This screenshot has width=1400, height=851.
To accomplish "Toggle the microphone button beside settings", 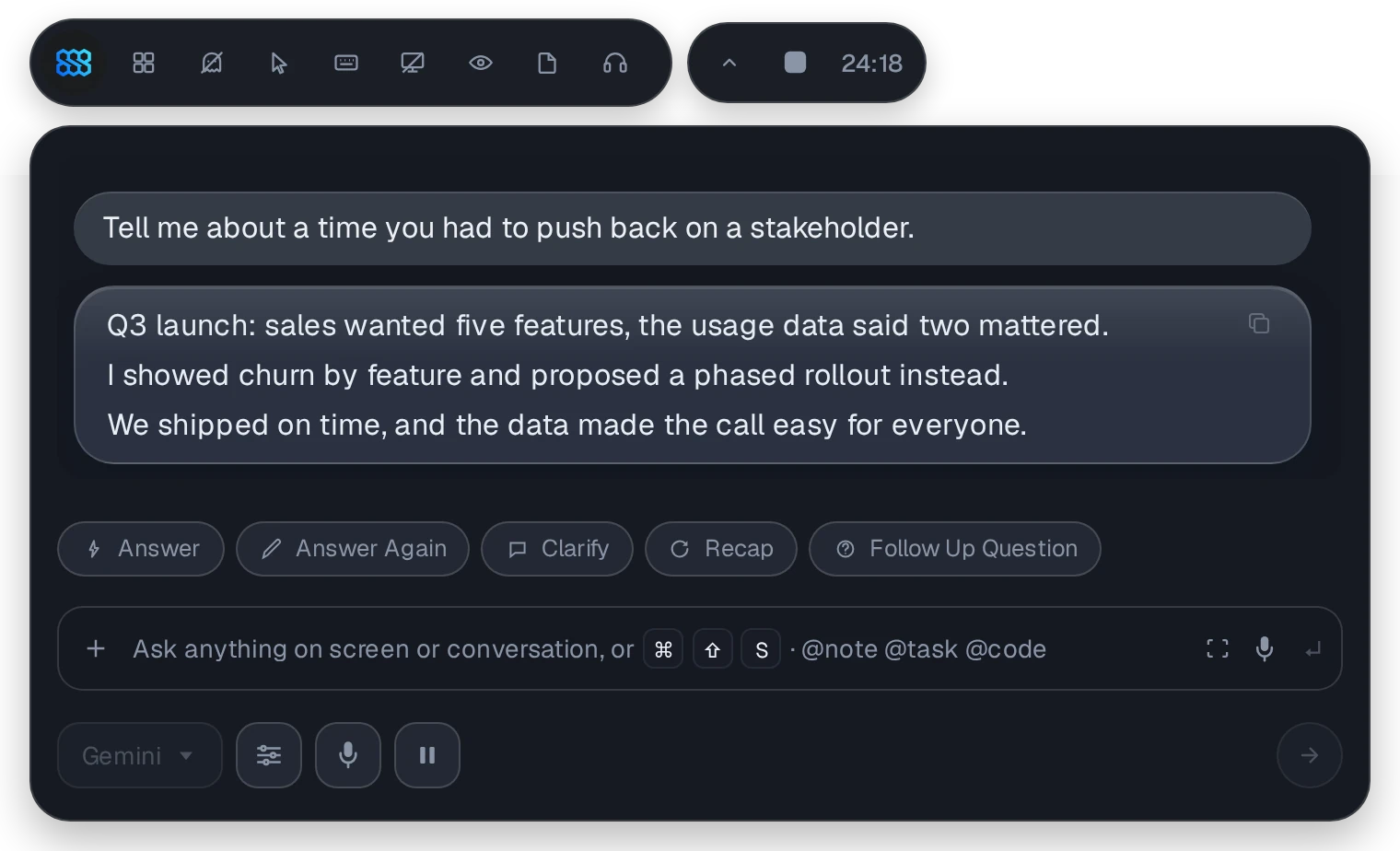I will point(348,755).
